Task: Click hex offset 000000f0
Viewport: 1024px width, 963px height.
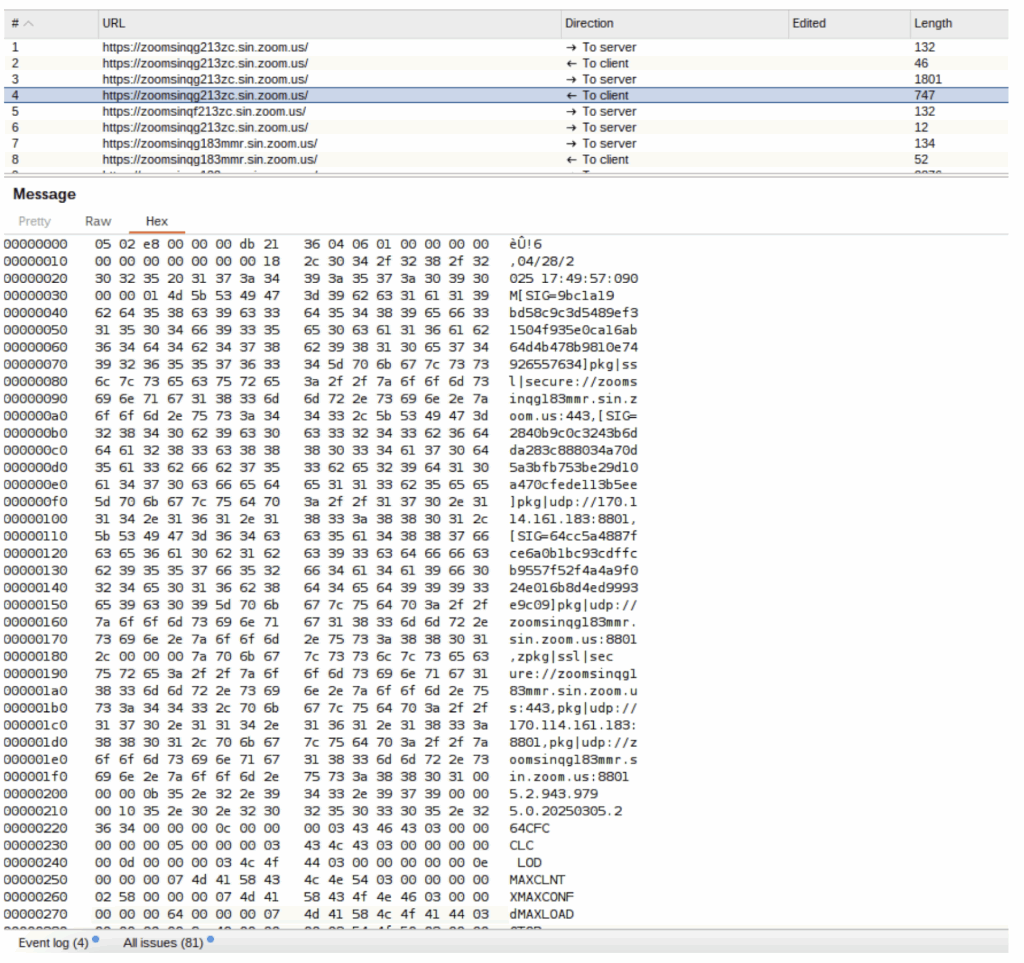Action: 35,502
